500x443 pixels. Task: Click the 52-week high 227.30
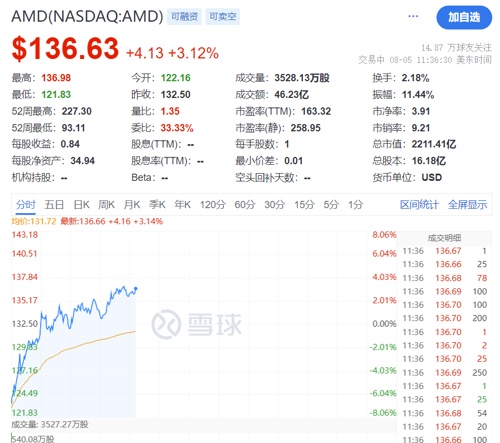pos(77,111)
